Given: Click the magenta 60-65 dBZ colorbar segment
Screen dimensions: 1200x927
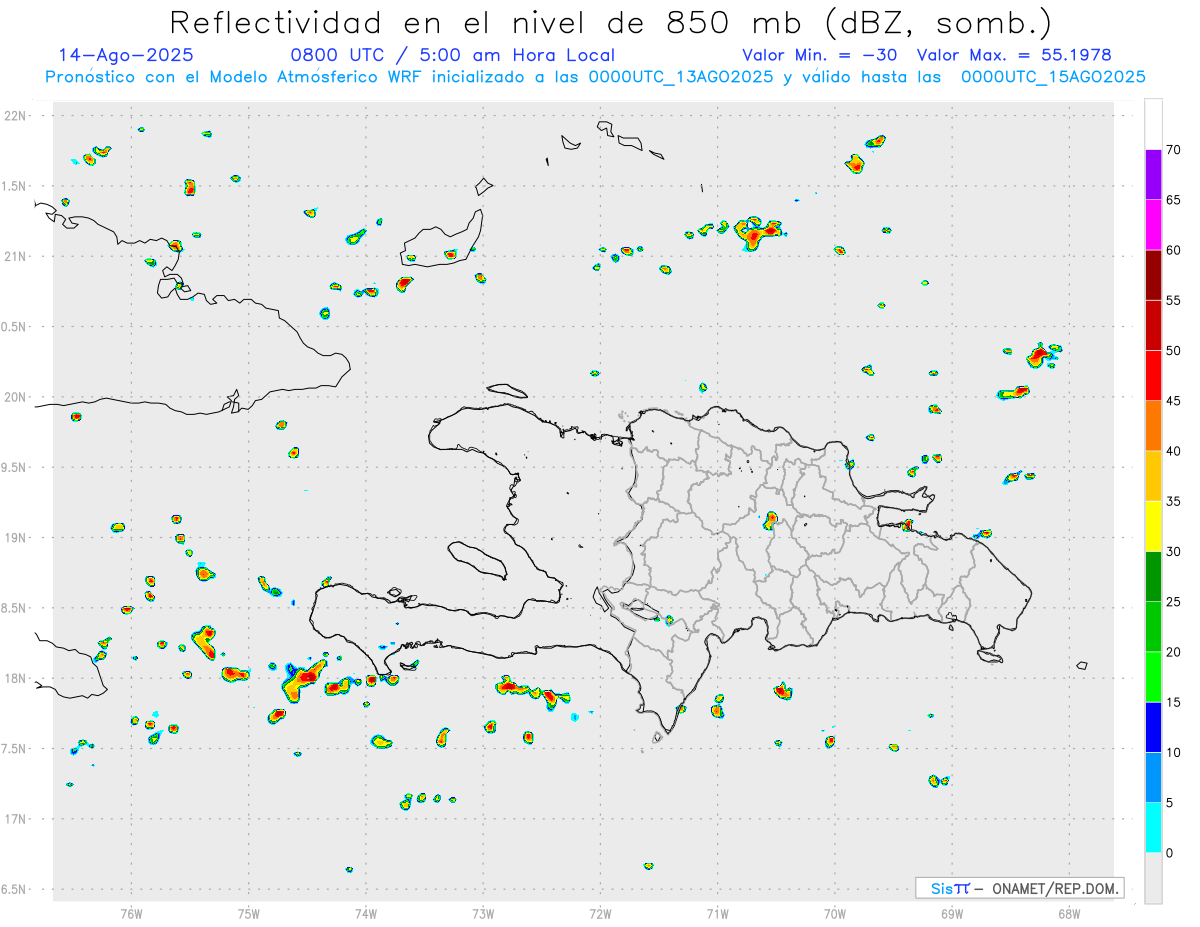Looking at the screenshot, I should [1153, 225].
